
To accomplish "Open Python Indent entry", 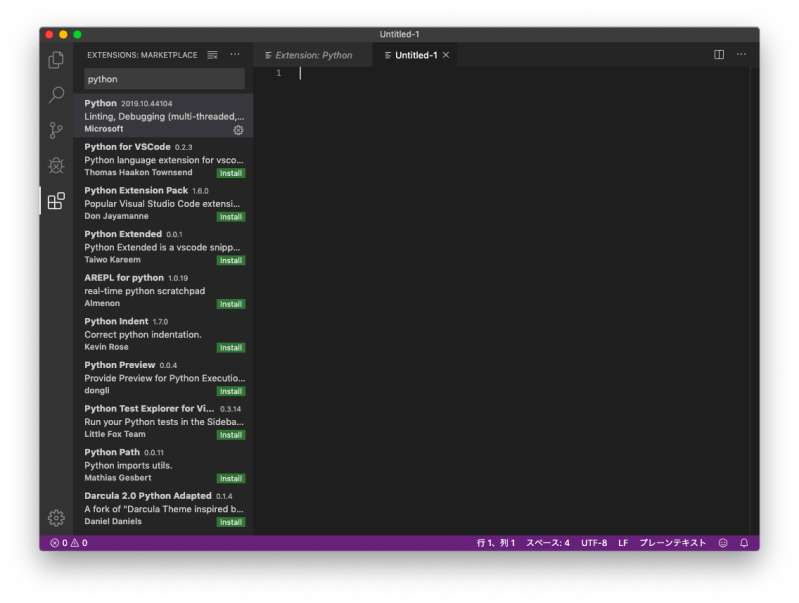I will coord(163,334).
